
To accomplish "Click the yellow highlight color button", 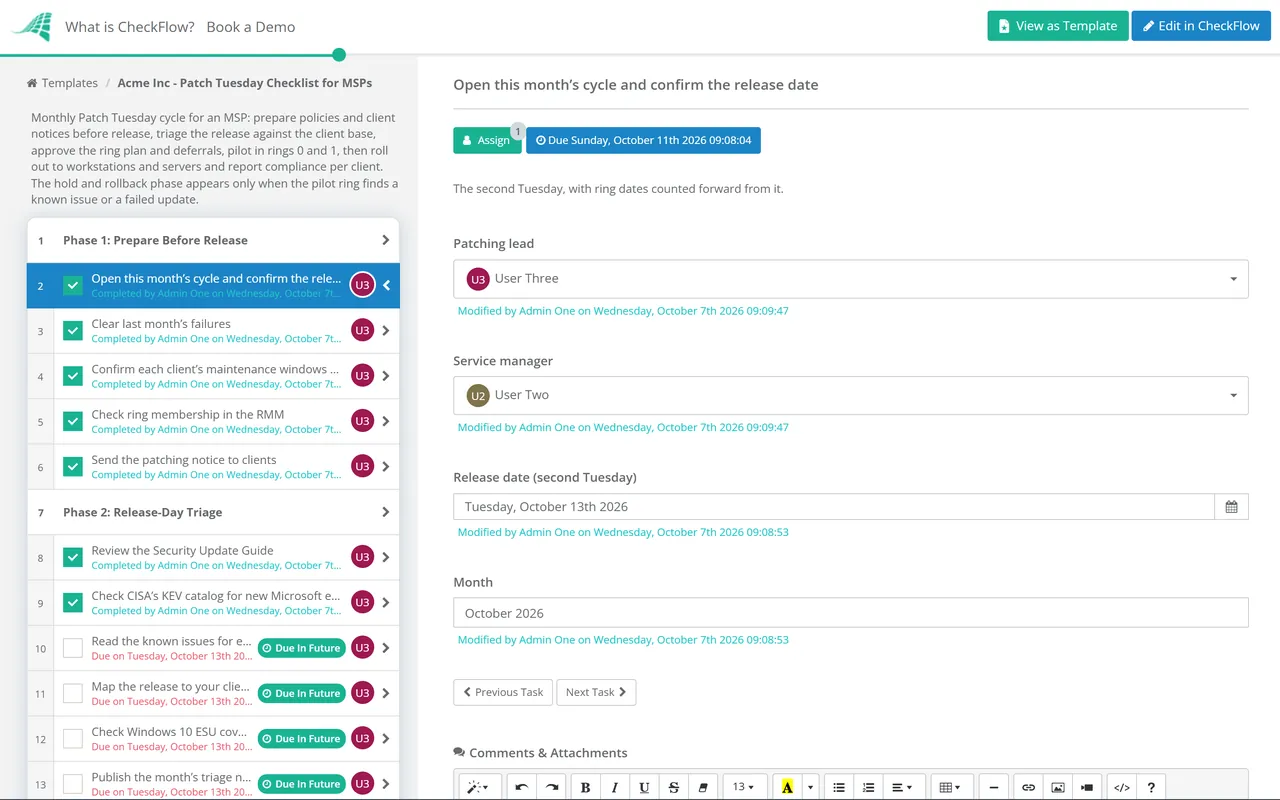I will (787, 787).
